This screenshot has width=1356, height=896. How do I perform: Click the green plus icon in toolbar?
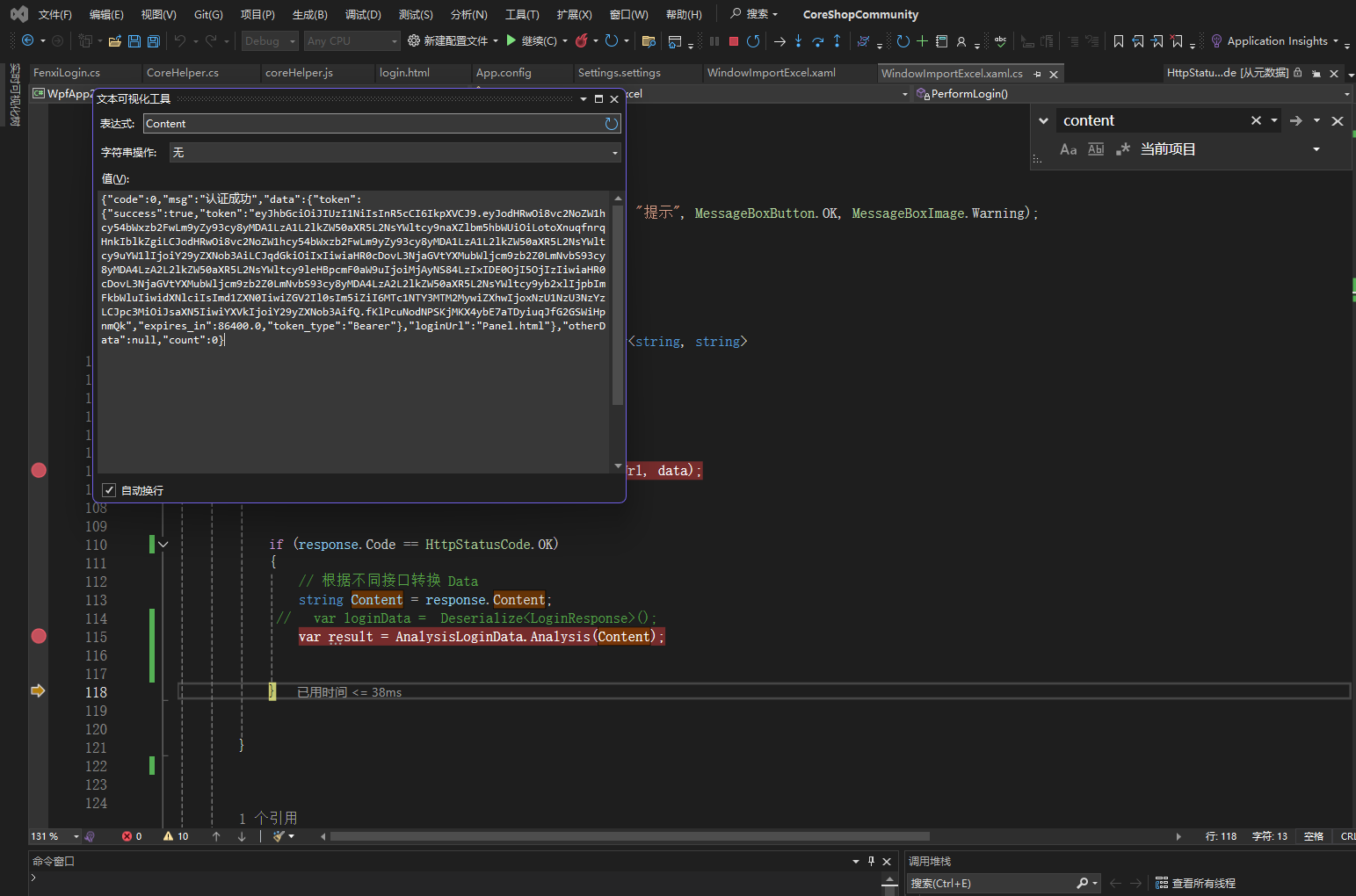922,40
